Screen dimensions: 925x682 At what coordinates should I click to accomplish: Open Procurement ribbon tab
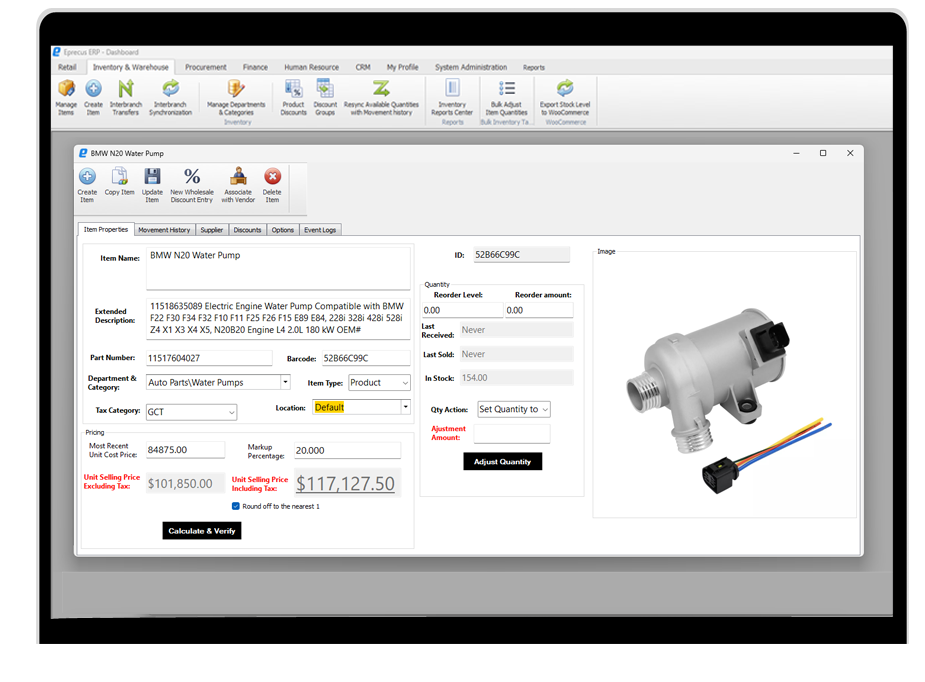click(x=206, y=67)
